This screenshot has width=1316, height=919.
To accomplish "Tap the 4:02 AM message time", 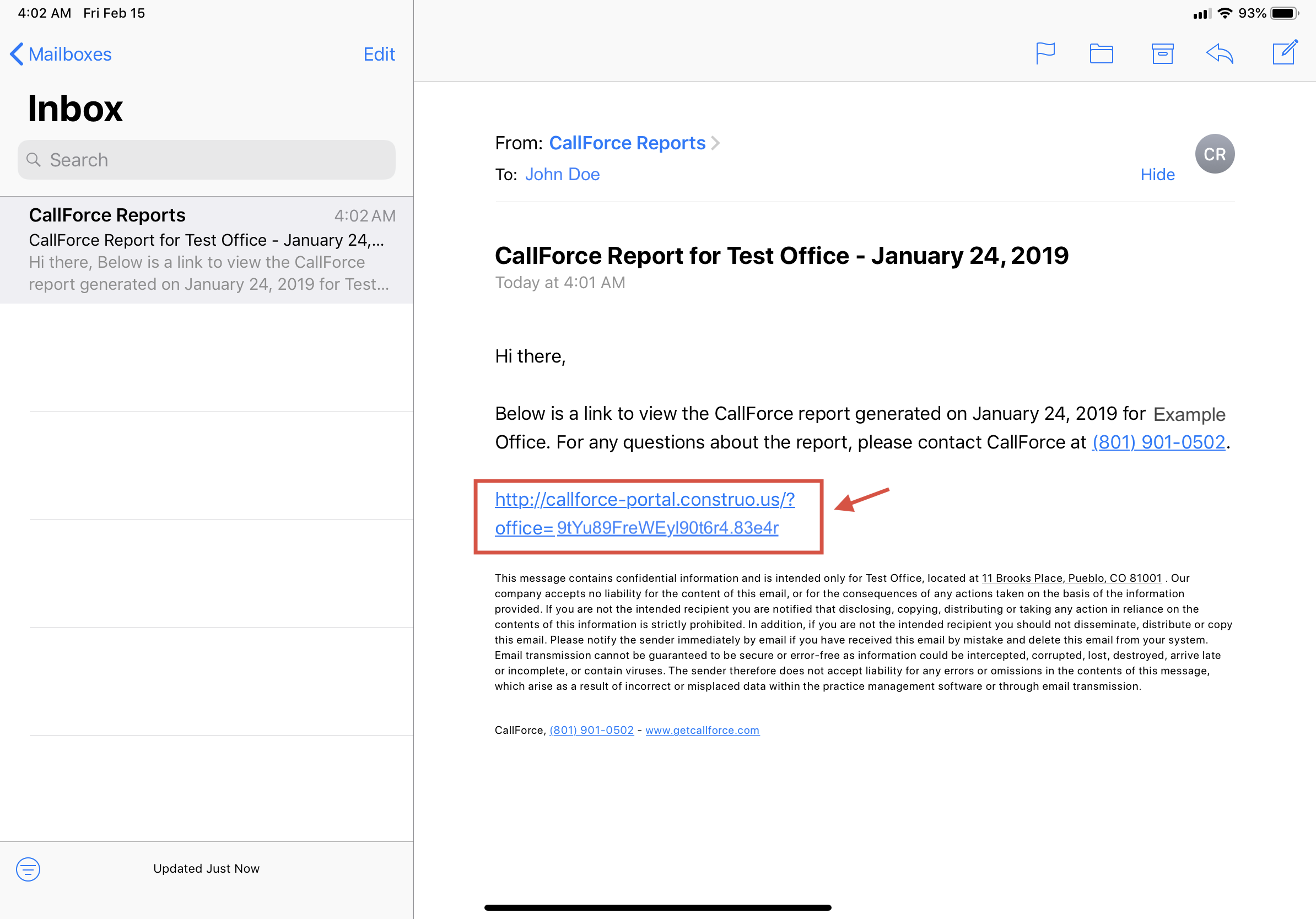I will tap(364, 216).
